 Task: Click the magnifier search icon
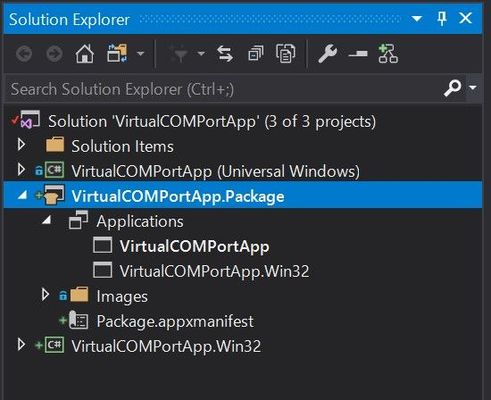452,88
